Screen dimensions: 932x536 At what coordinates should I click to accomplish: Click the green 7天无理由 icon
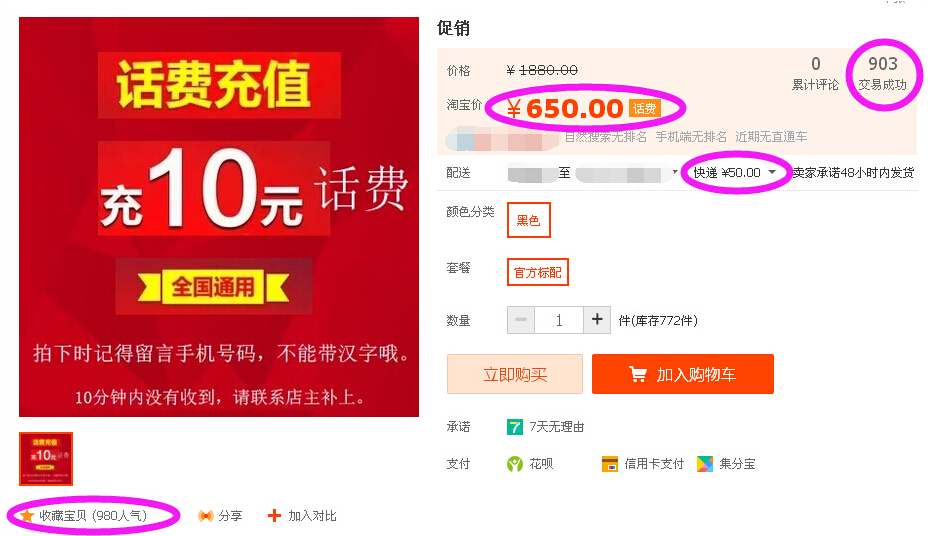tap(515, 427)
